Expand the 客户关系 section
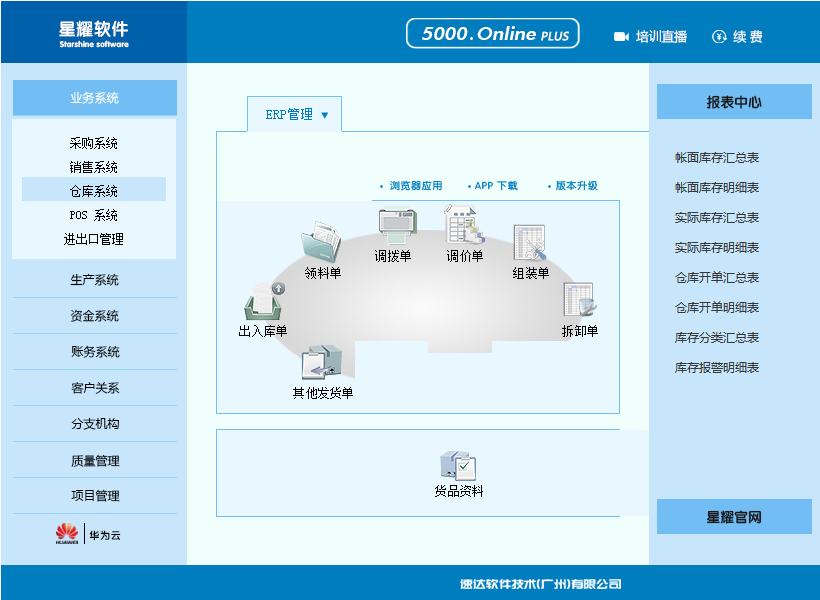820x600 pixels. (95, 388)
